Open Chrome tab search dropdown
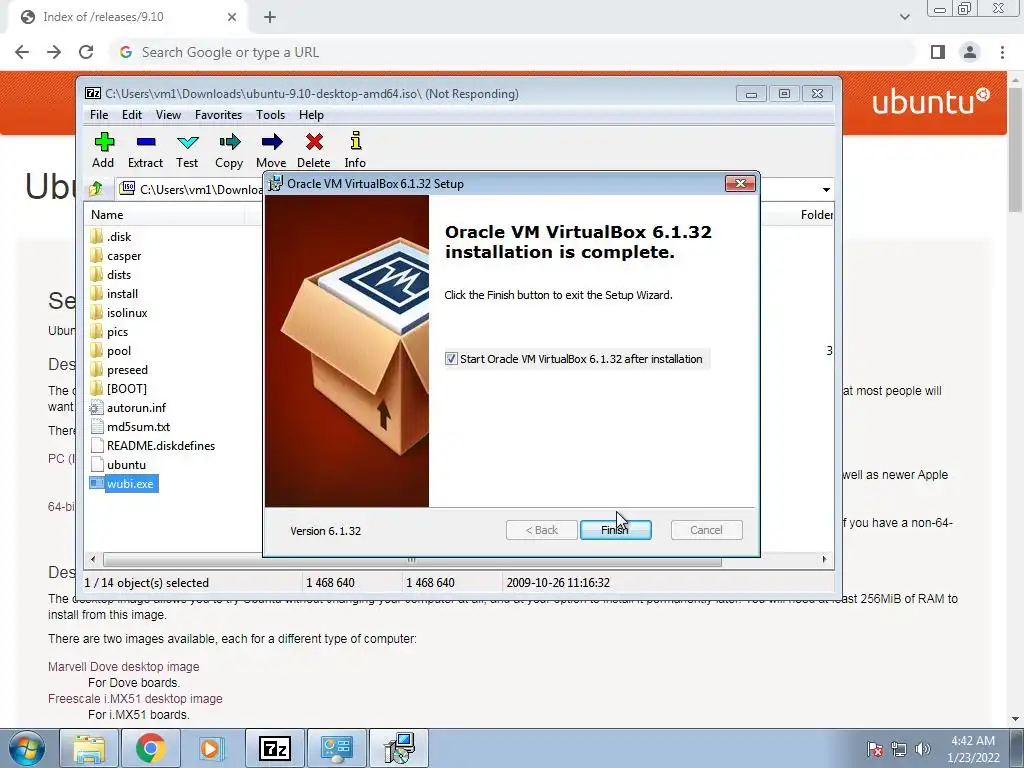Screen dimensions: 1024x768 tap(904, 17)
